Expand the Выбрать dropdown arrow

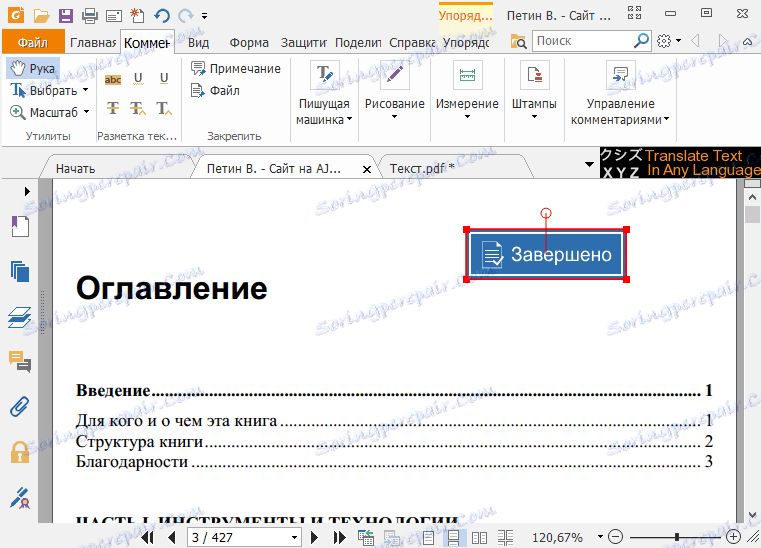(x=86, y=90)
